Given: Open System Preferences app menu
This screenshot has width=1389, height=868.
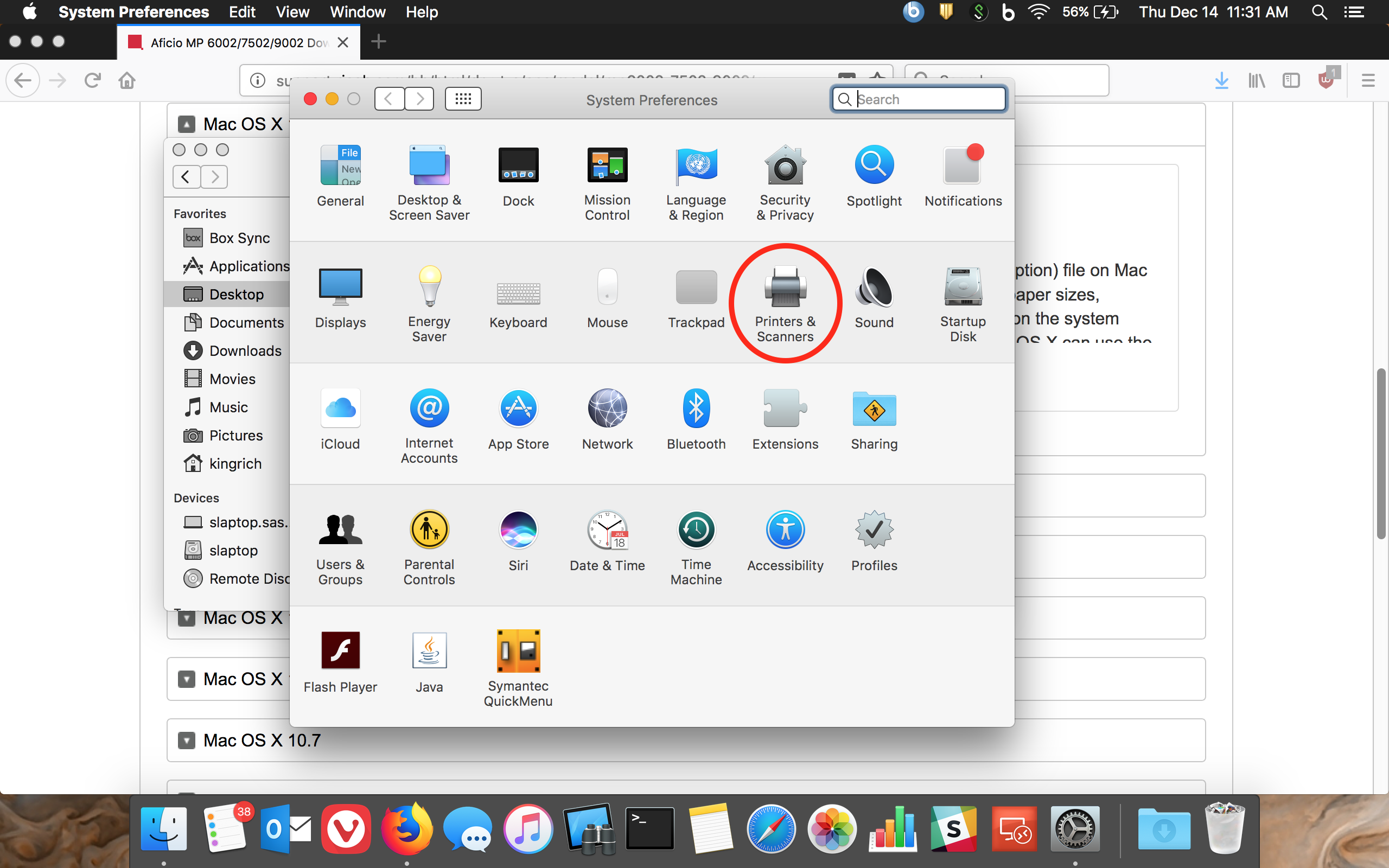Looking at the screenshot, I should coord(133,12).
